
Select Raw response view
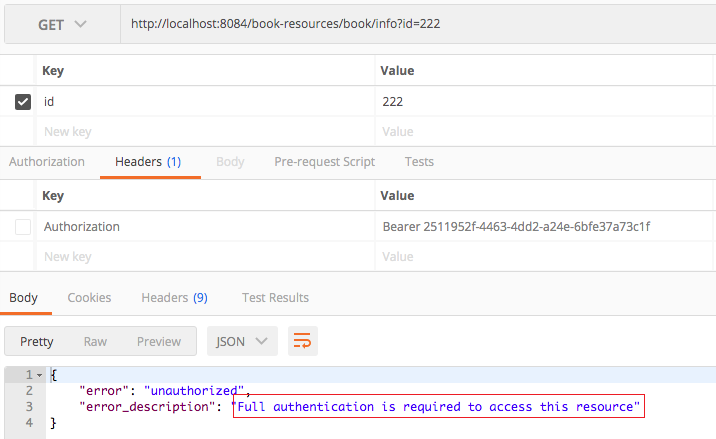click(x=95, y=341)
